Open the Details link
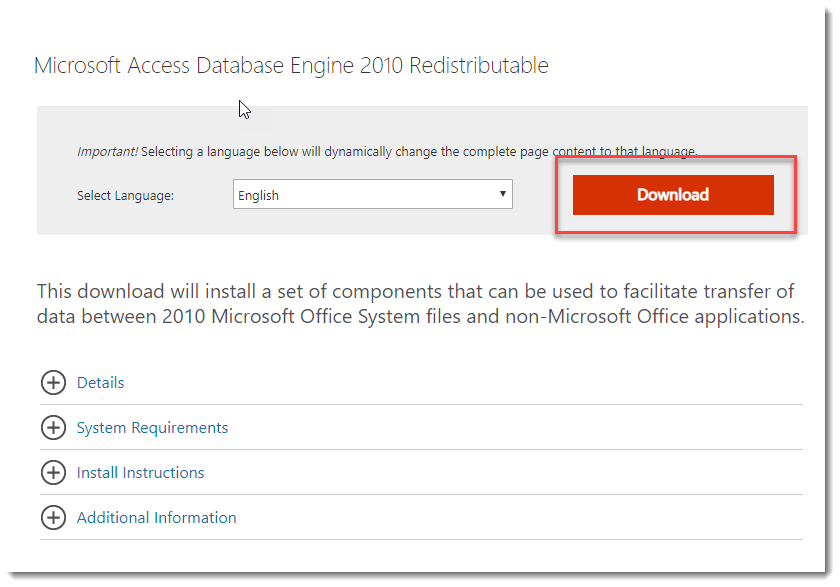The height and width of the screenshot is (587, 840). tap(100, 382)
